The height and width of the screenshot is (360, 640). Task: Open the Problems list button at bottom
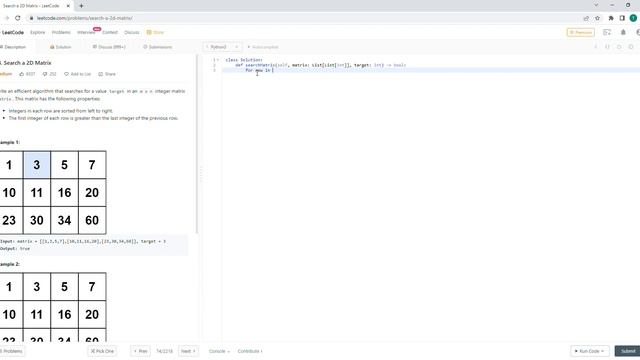pos(11,351)
